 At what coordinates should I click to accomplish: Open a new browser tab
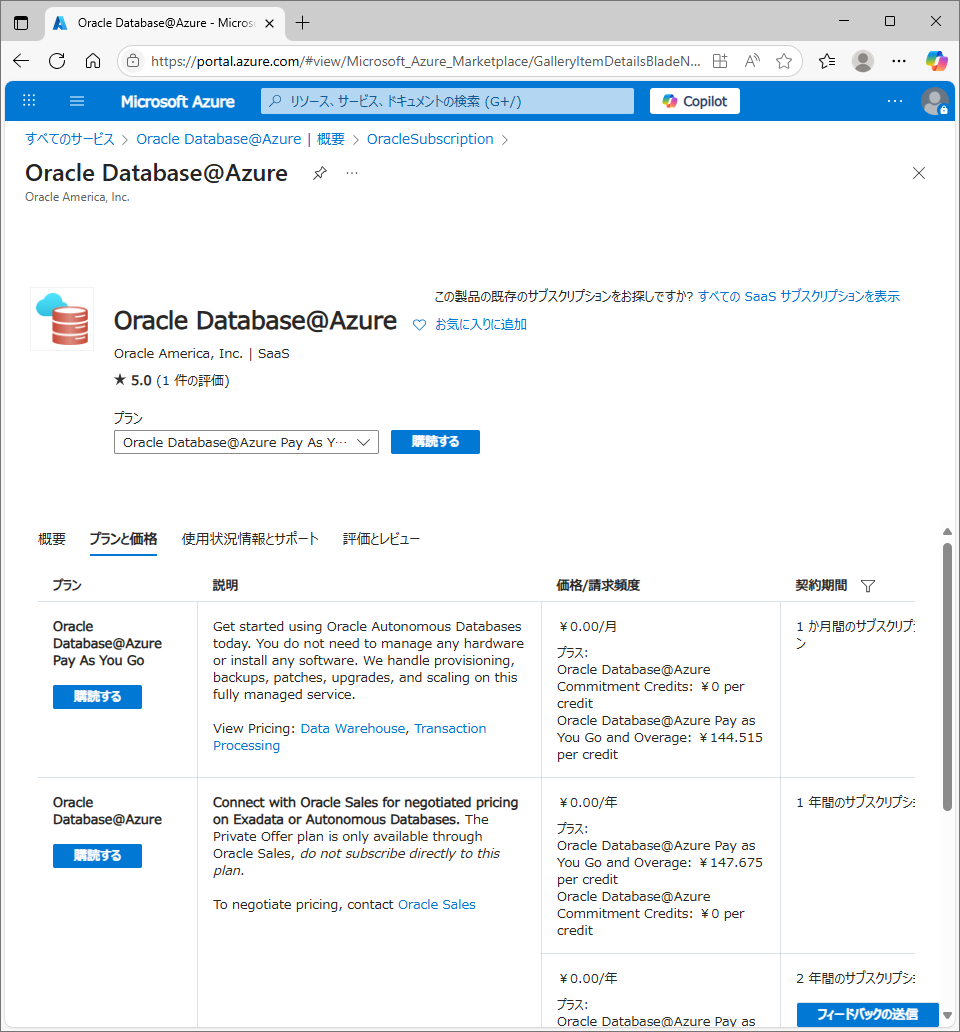click(x=302, y=23)
